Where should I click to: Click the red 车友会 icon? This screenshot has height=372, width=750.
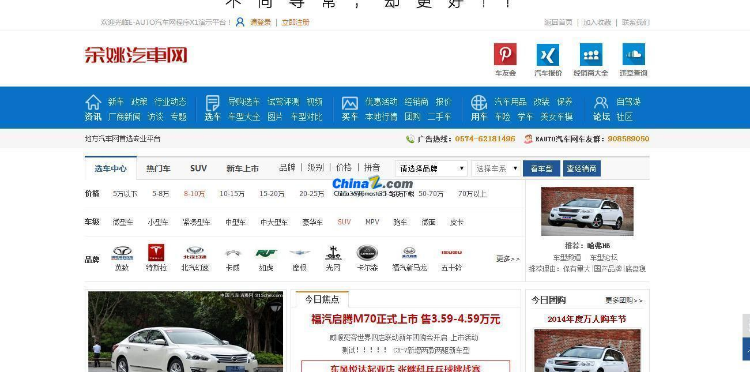tap(505, 54)
